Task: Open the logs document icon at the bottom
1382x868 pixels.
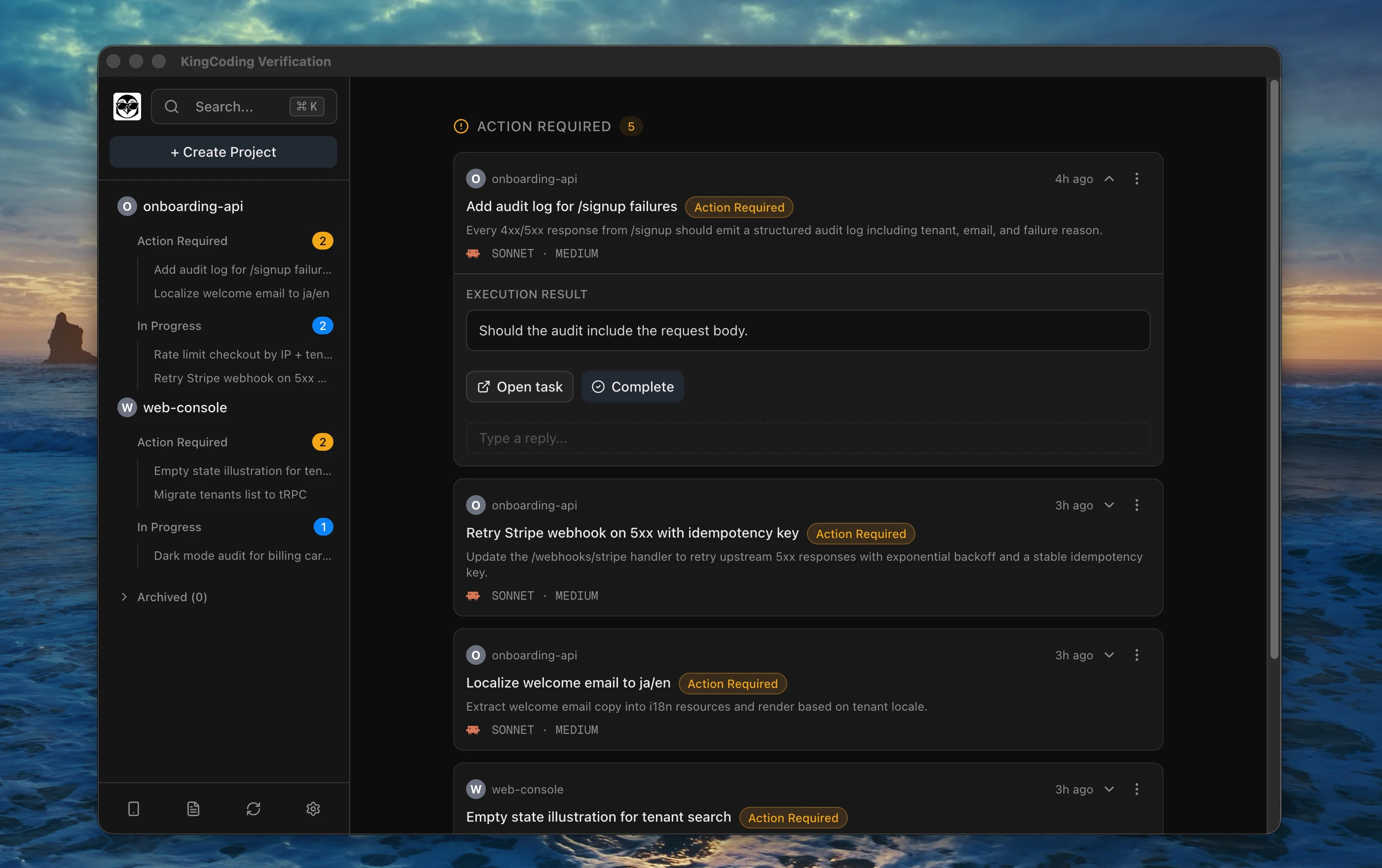Action: (193, 809)
